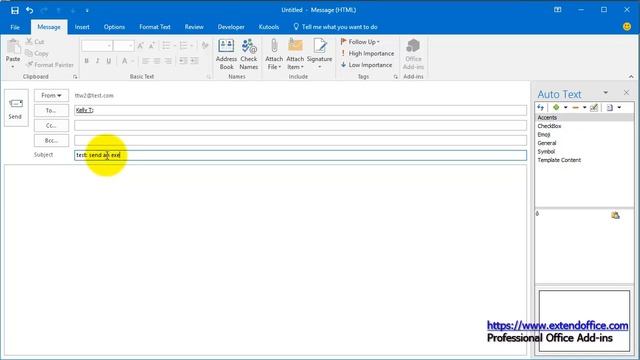Screen dimensions: 640x360
Task: Toggle Italic formatting
Action: click(98, 61)
